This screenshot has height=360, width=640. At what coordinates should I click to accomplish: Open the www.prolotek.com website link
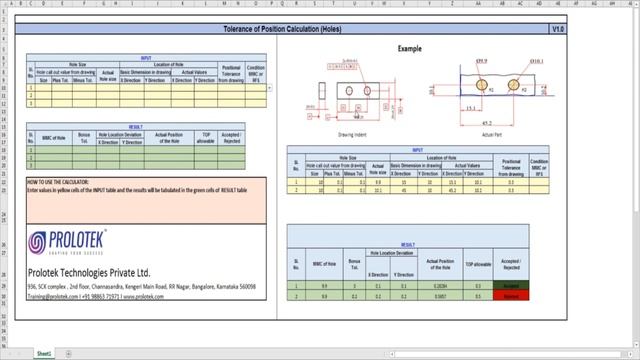143,297
